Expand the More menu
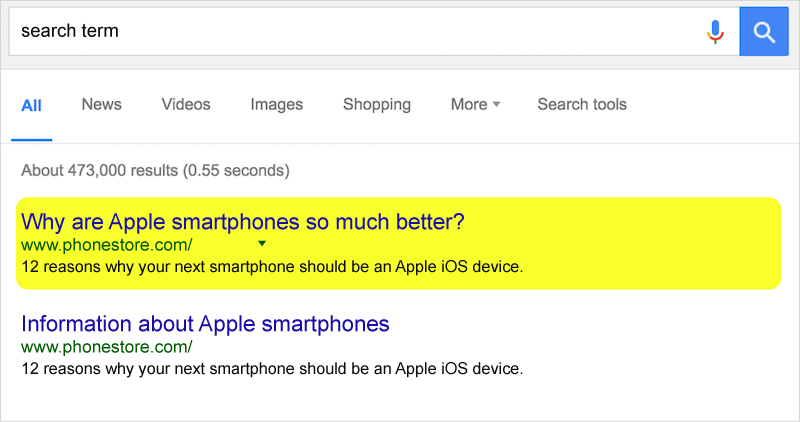The width and height of the screenshot is (800, 422). pos(475,105)
